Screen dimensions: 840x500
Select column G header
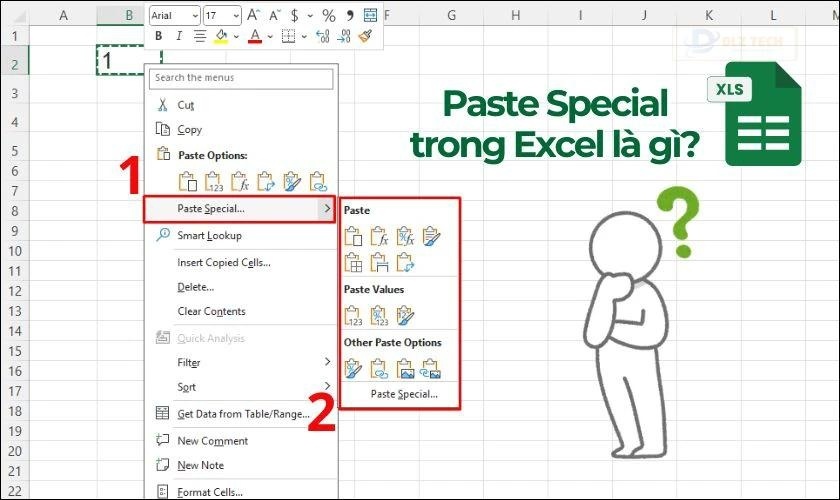tap(452, 16)
